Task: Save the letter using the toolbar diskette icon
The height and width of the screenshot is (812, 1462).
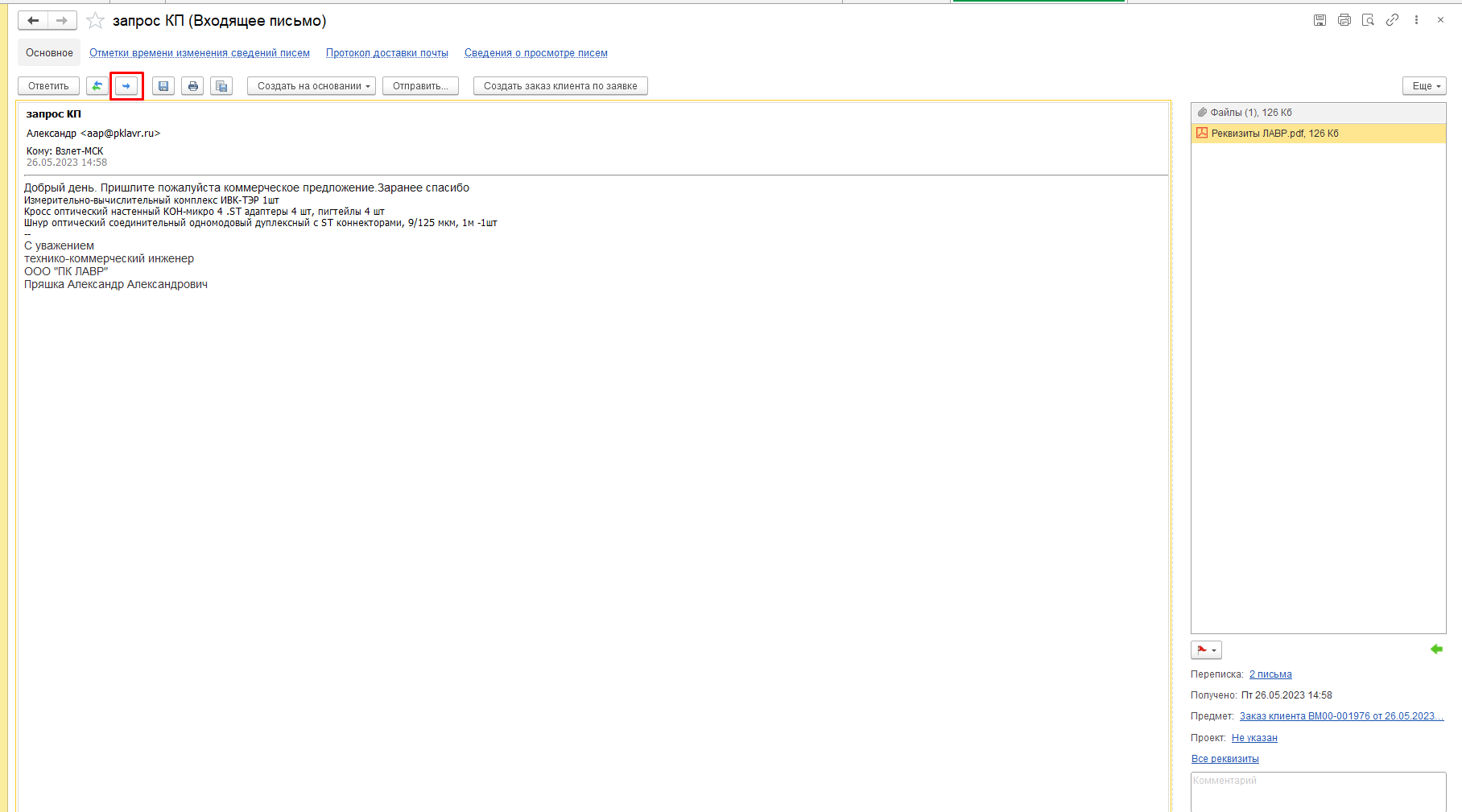Action: click(x=163, y=86)
